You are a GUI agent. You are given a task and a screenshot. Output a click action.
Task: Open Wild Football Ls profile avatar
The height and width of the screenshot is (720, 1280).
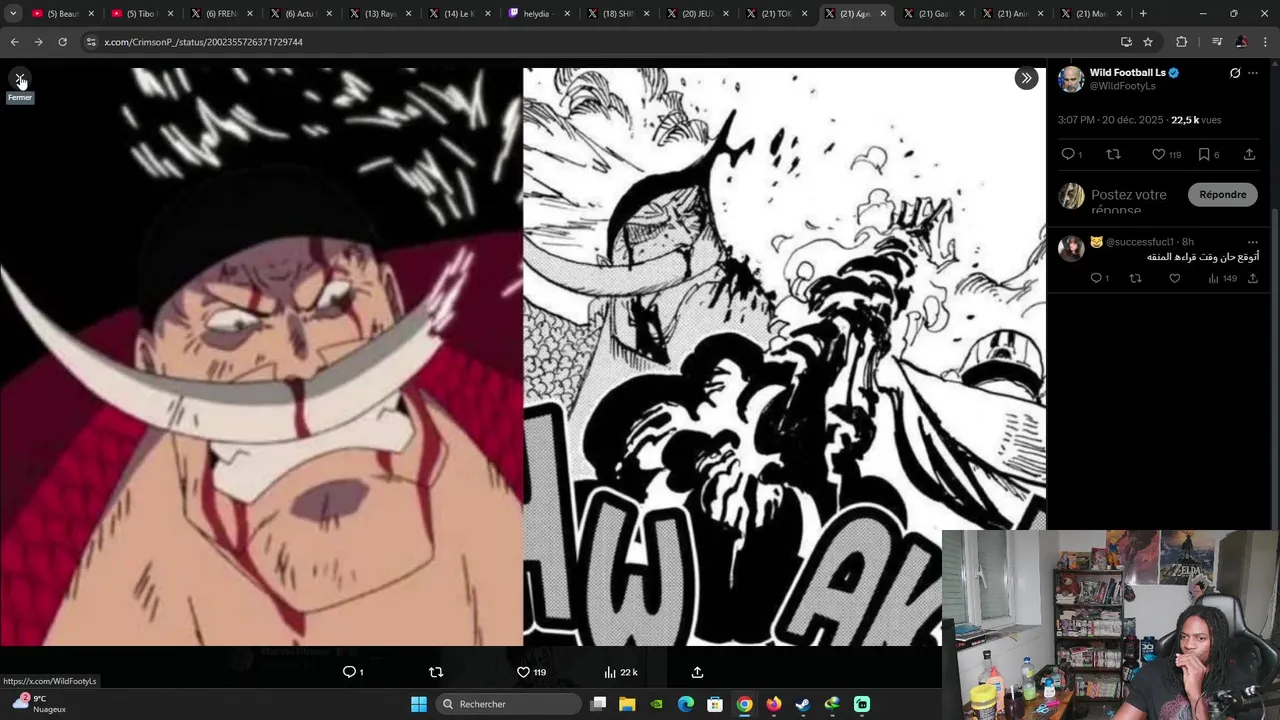(1071, 79)
